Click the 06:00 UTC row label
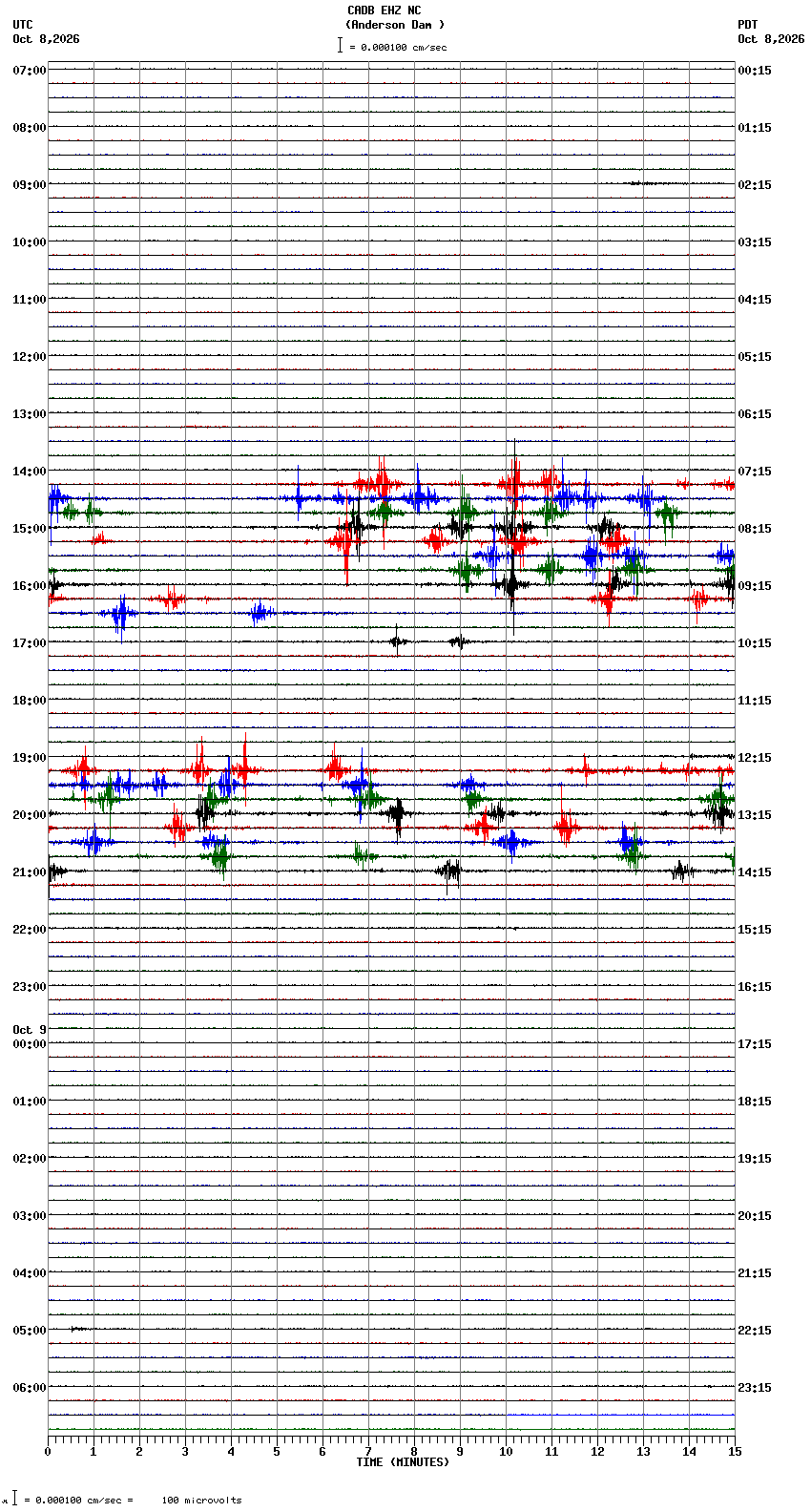 tap(30, 1388)
